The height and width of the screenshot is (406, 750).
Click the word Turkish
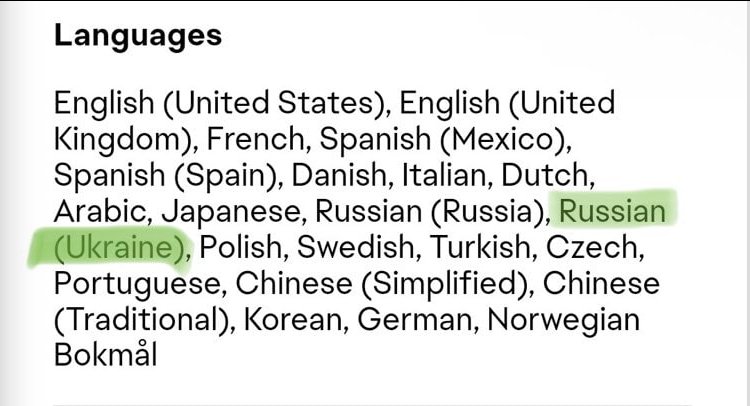(480, 247)
